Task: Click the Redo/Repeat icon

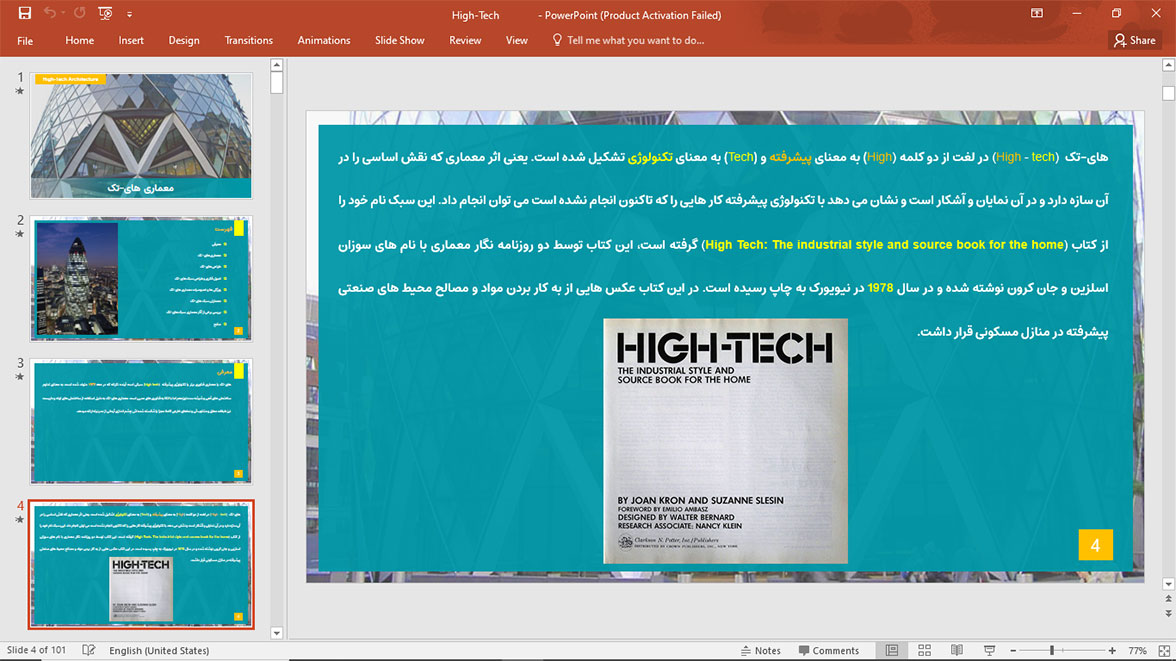Action: pos(80,14)
